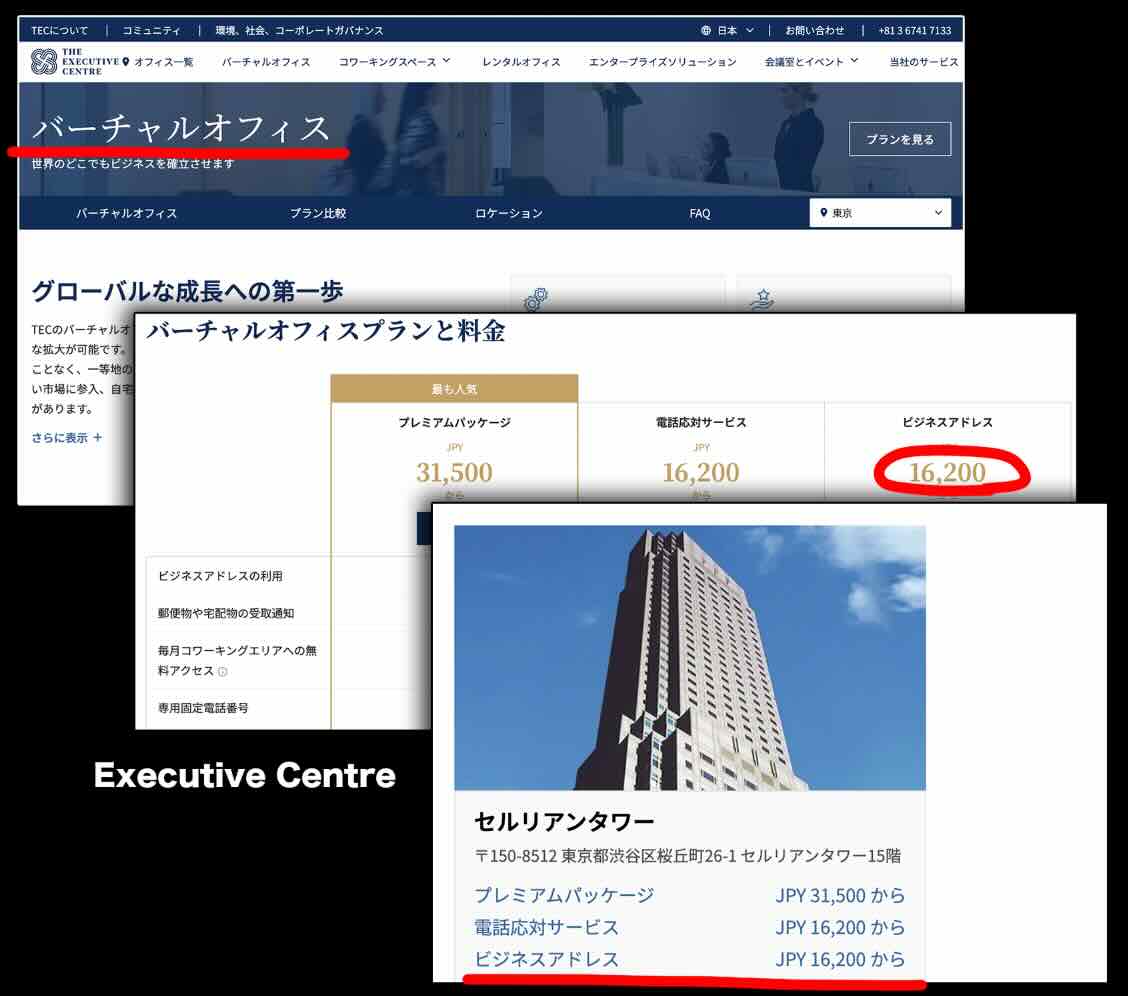Viewport: 1128px width, 996px height.
Task: Click info icon beside コワーキングエリアへの無料アクセス
Action: click(222, 672)
